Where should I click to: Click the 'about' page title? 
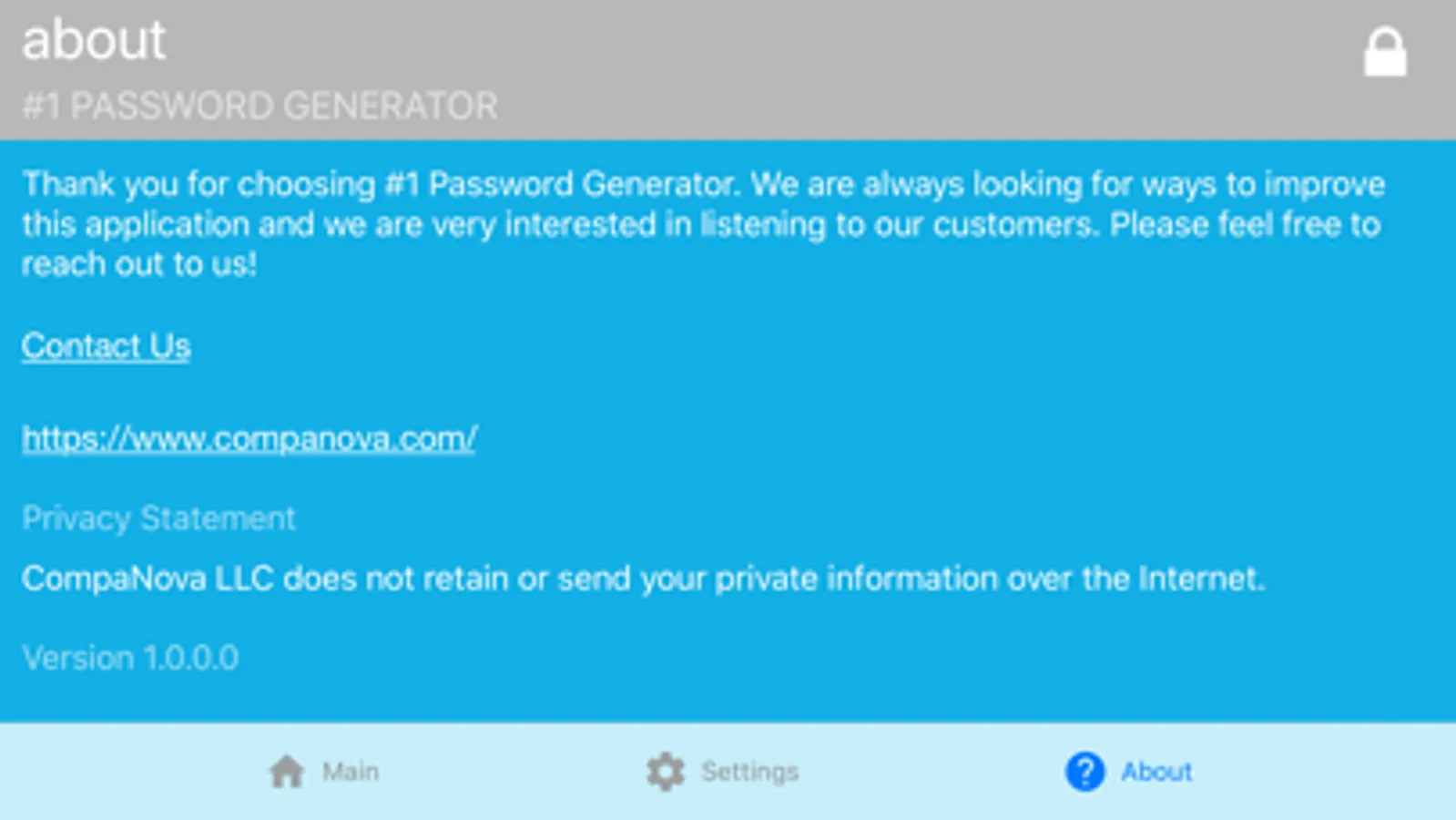(x=94, y=41)
